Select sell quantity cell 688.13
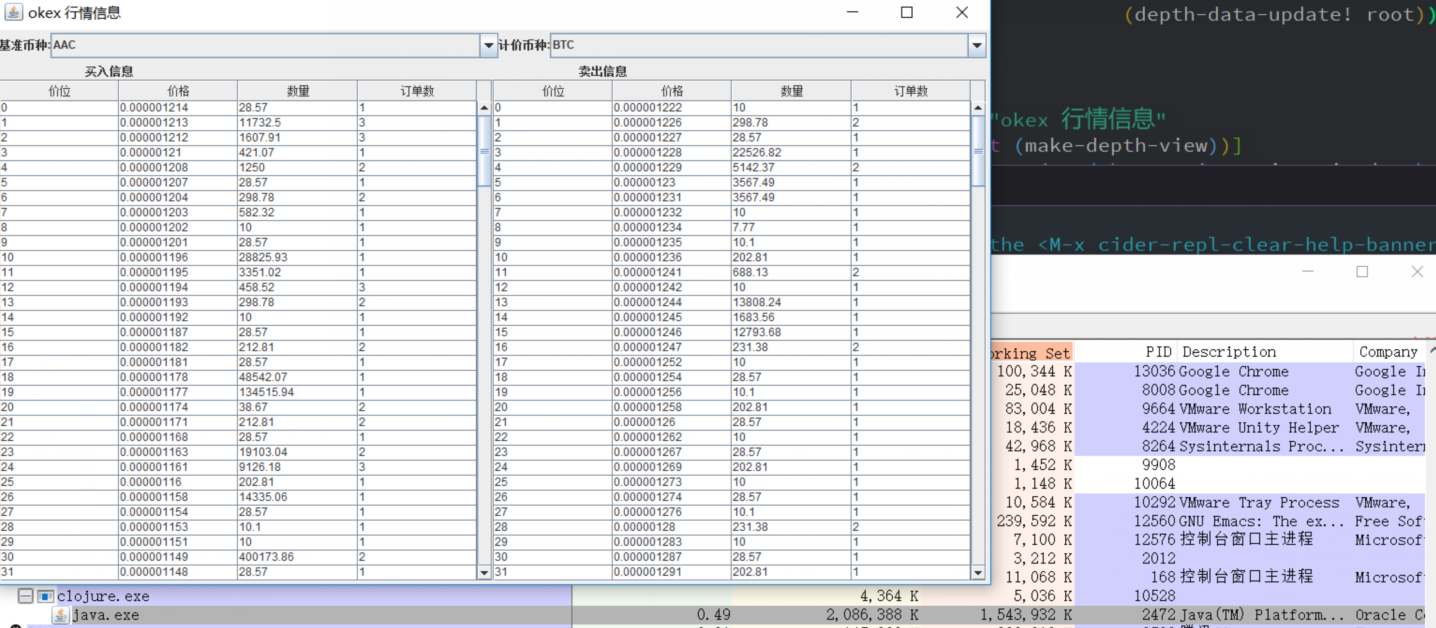1436x628 pixels. point(791,273)
